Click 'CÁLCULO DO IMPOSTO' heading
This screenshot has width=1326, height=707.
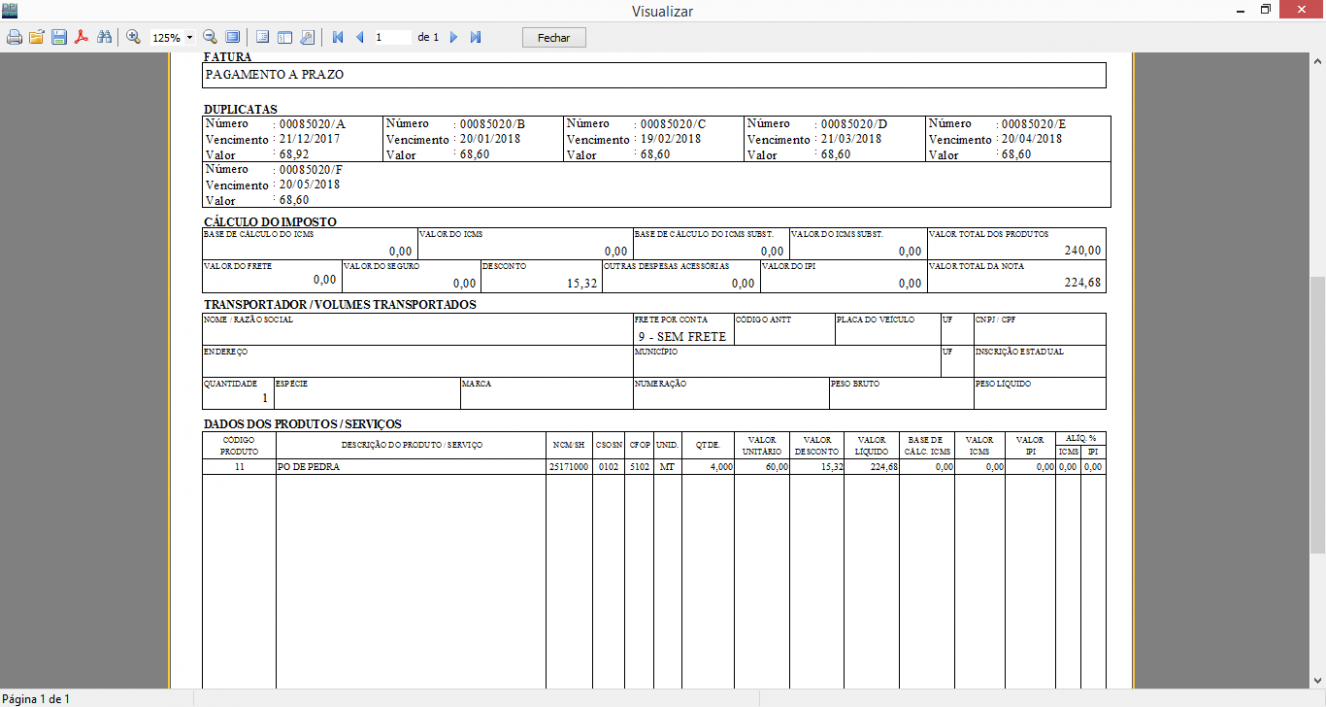270,222
